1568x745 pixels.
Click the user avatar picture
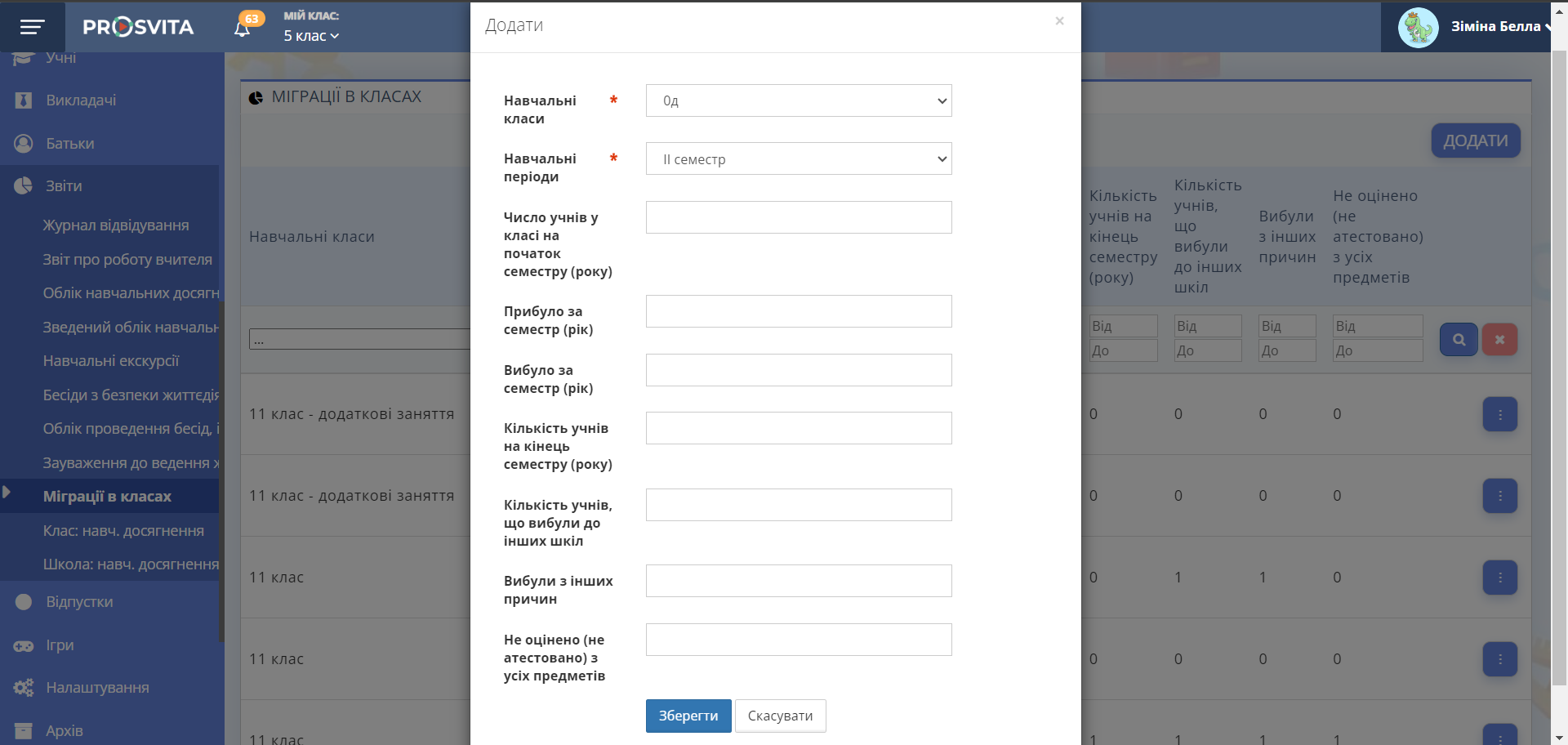click(x=1418, y=28)
